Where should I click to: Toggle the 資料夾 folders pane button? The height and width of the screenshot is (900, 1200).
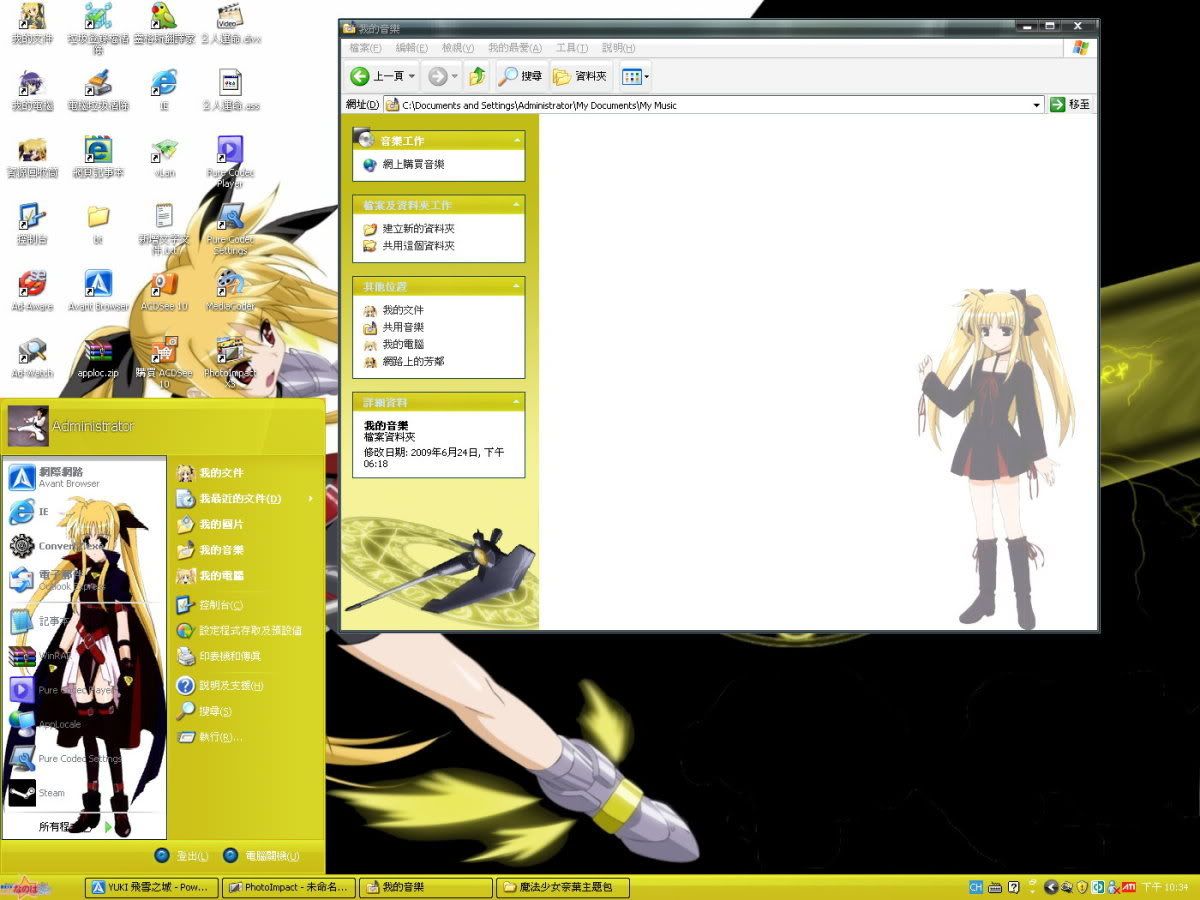[x=581, y=76]
